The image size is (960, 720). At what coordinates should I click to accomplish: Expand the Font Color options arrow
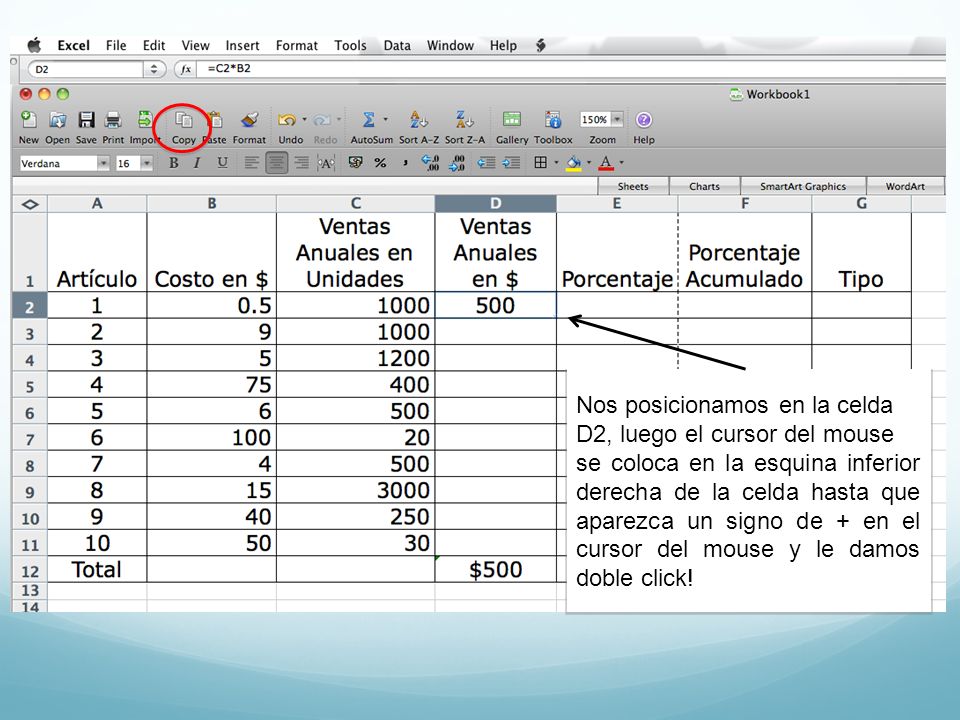pos(621,163)
